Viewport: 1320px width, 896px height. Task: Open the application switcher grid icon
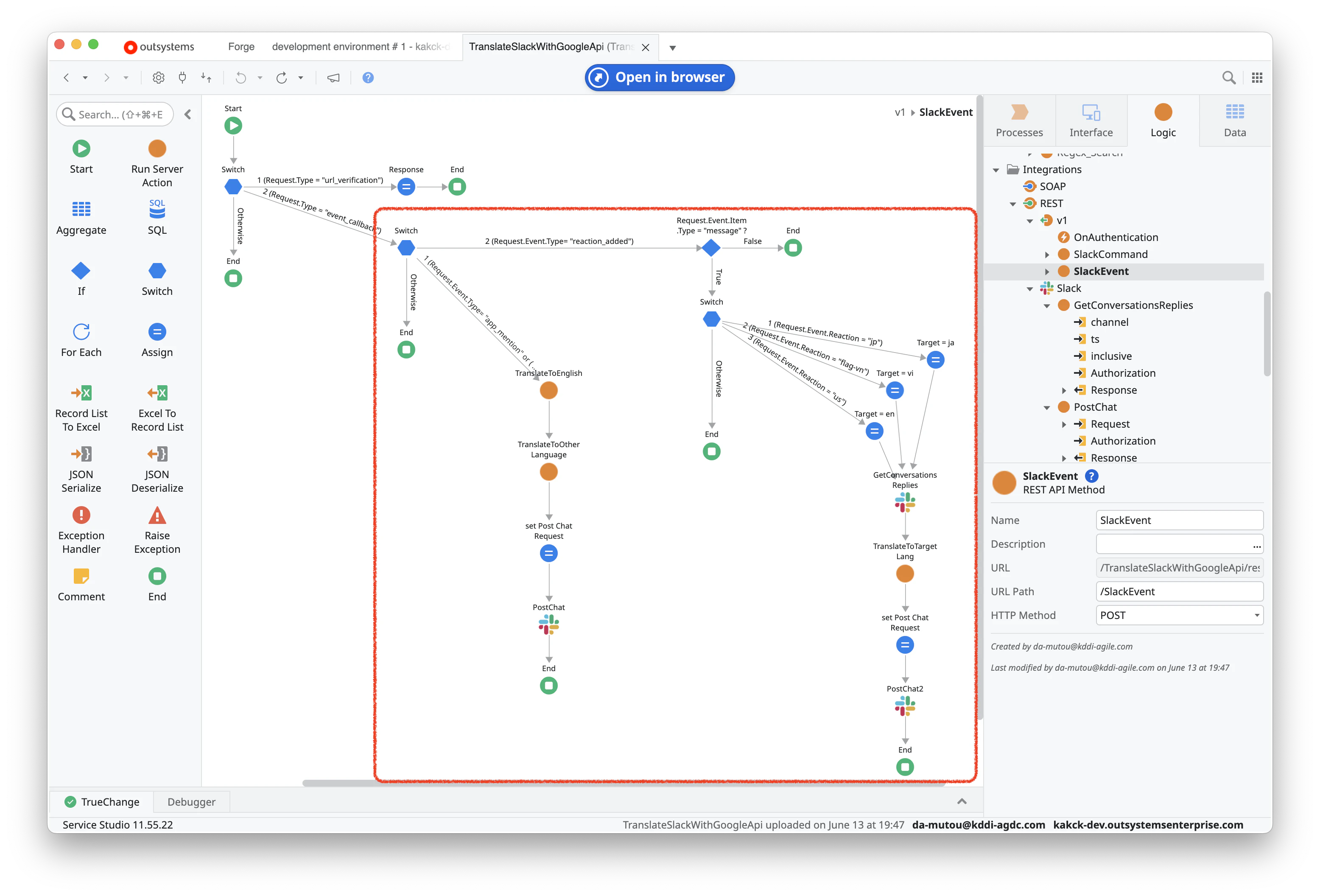click(1257, 78)
